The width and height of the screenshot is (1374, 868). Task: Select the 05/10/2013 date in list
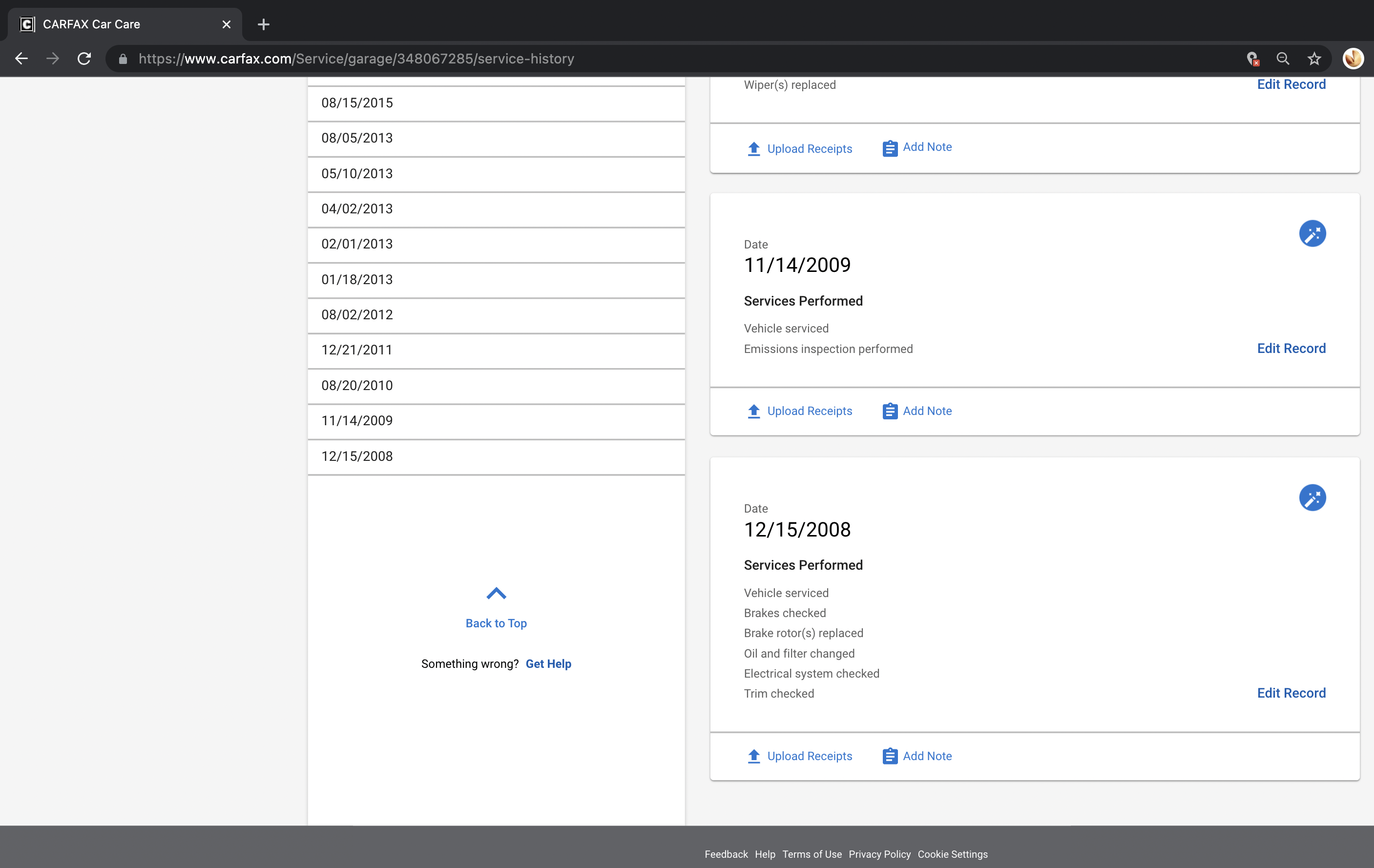496,174
